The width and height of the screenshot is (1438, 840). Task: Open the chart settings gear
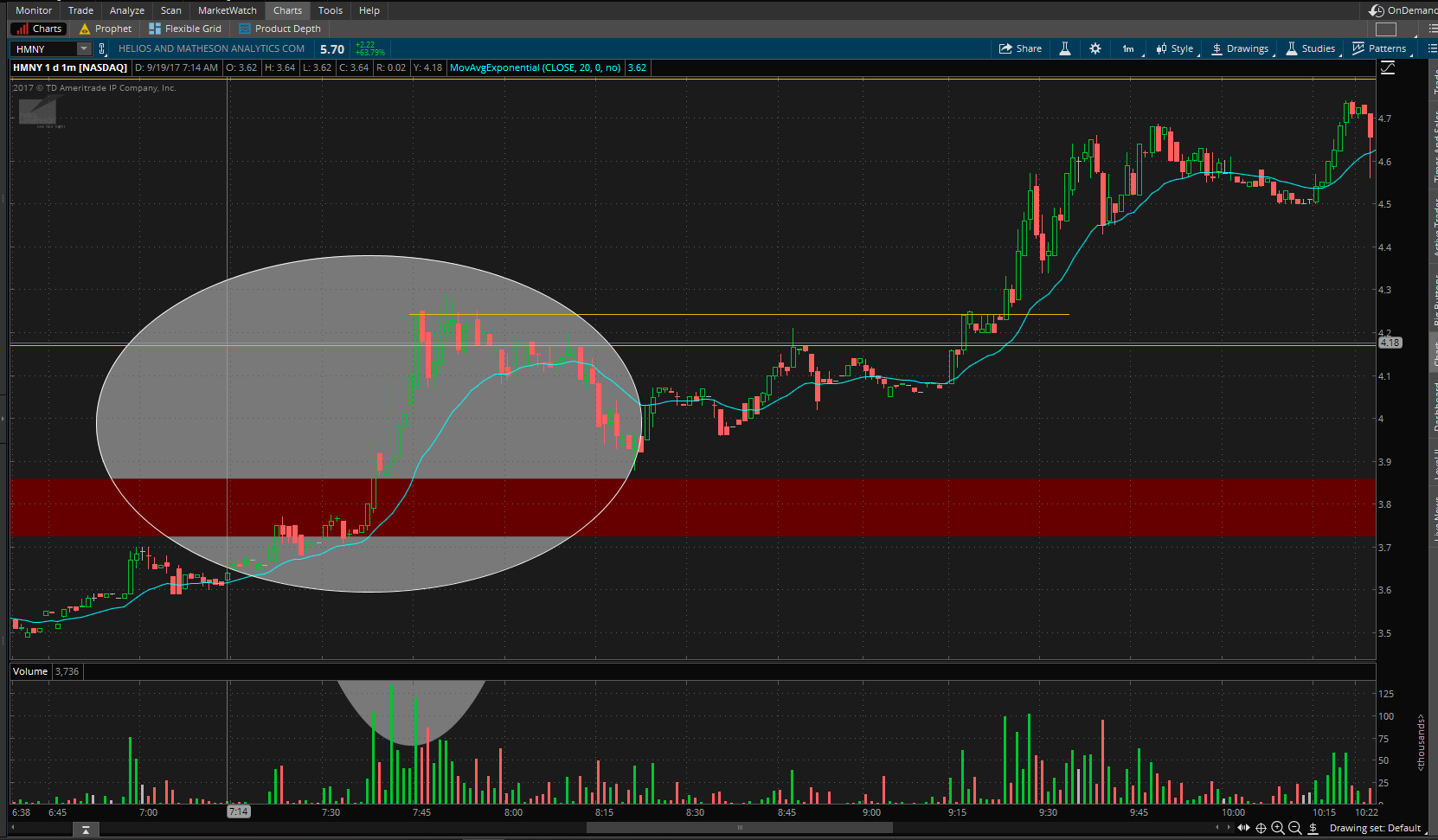point(1095,48)
